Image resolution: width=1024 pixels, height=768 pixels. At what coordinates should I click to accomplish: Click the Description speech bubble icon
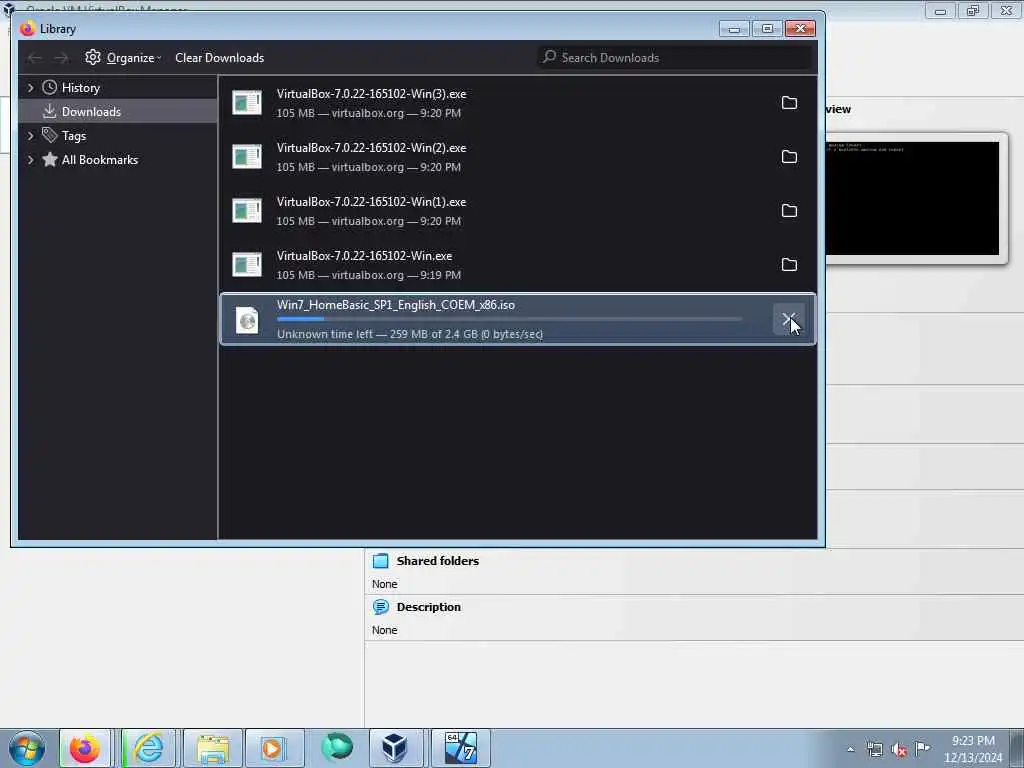(x=381, y=607)
